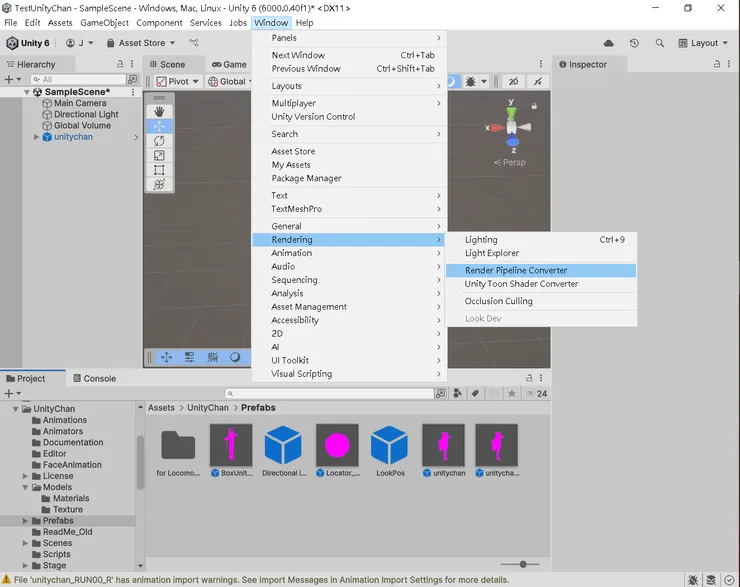This screenshot has width=740, height=587.
Task: Open the Lighting window entry
Action: pyautogui.click(x=541, y=240)
